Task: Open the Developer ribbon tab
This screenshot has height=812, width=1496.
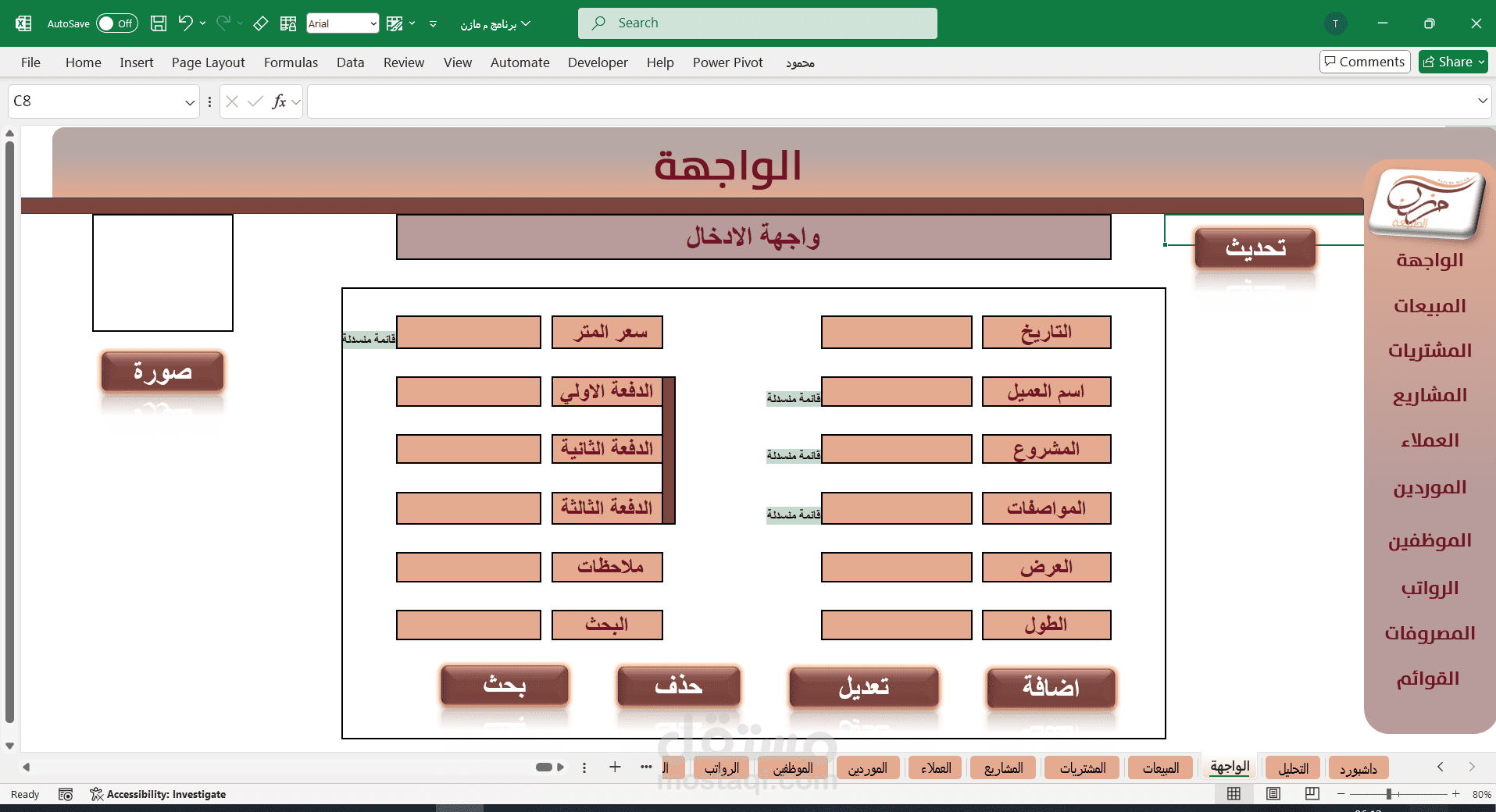Action: [x=598, y=62]
